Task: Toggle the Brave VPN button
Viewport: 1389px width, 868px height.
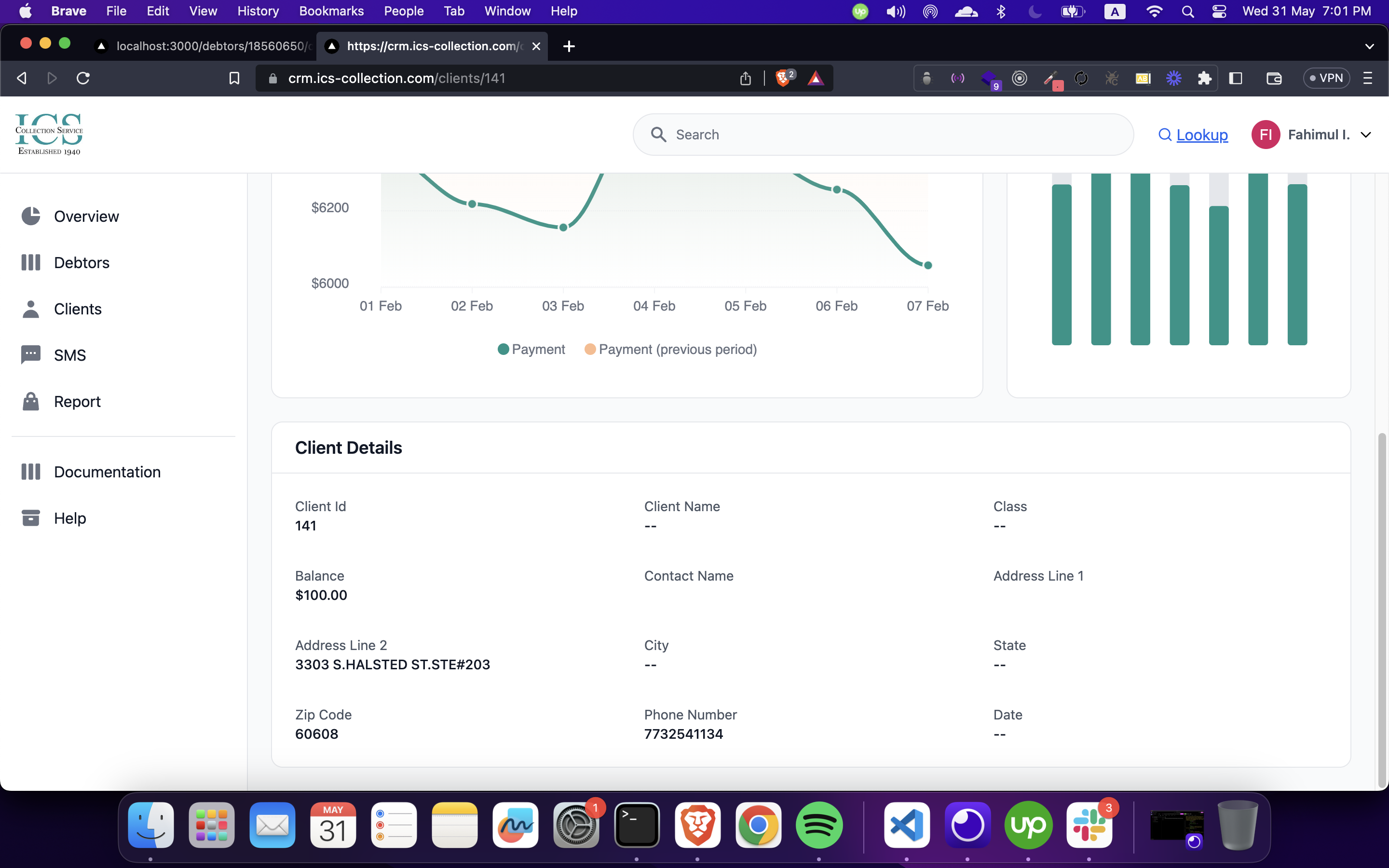Action: (x=1326, y=78)
